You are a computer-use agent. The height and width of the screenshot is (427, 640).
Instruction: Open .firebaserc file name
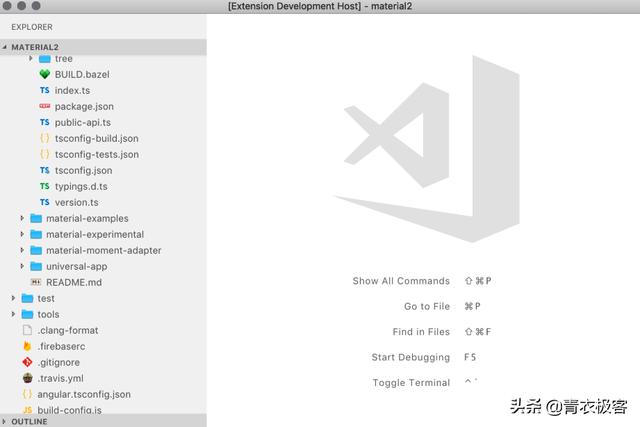pos(61,346)
